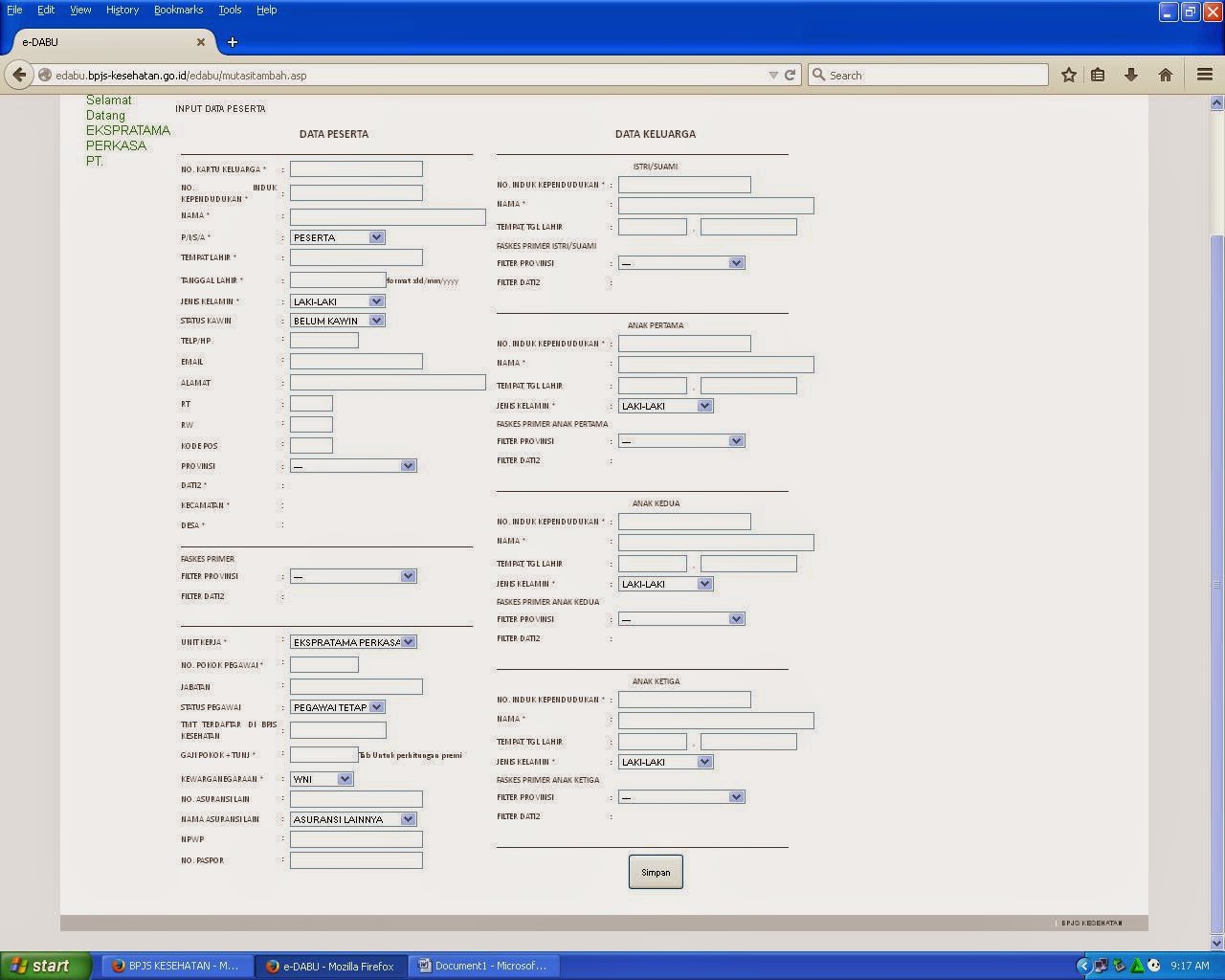
Task: Click the Nama field for Anak Pertama
Action: pyautogui.click(x=716, y=365)
